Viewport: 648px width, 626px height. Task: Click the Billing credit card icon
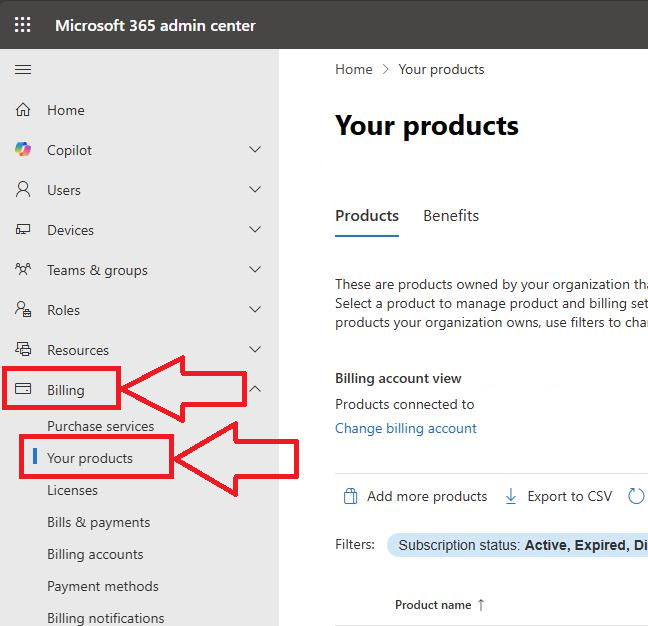(23, 389)
